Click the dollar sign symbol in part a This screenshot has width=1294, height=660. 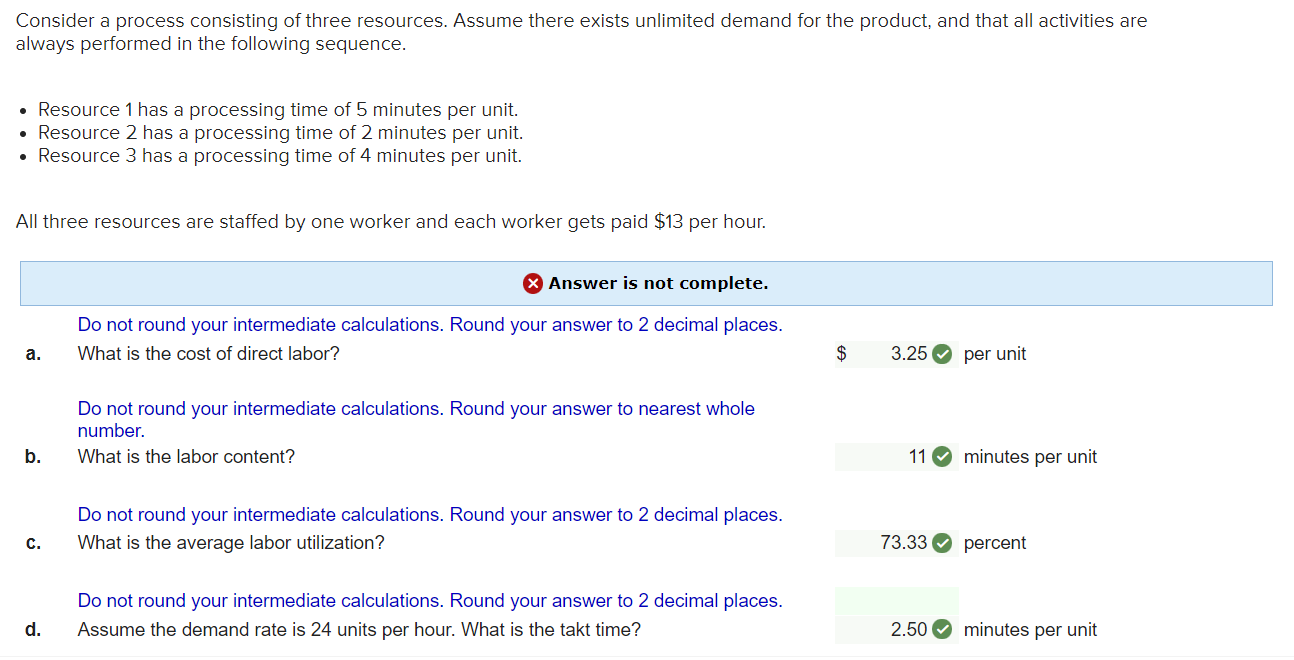[x=840, y=353]
